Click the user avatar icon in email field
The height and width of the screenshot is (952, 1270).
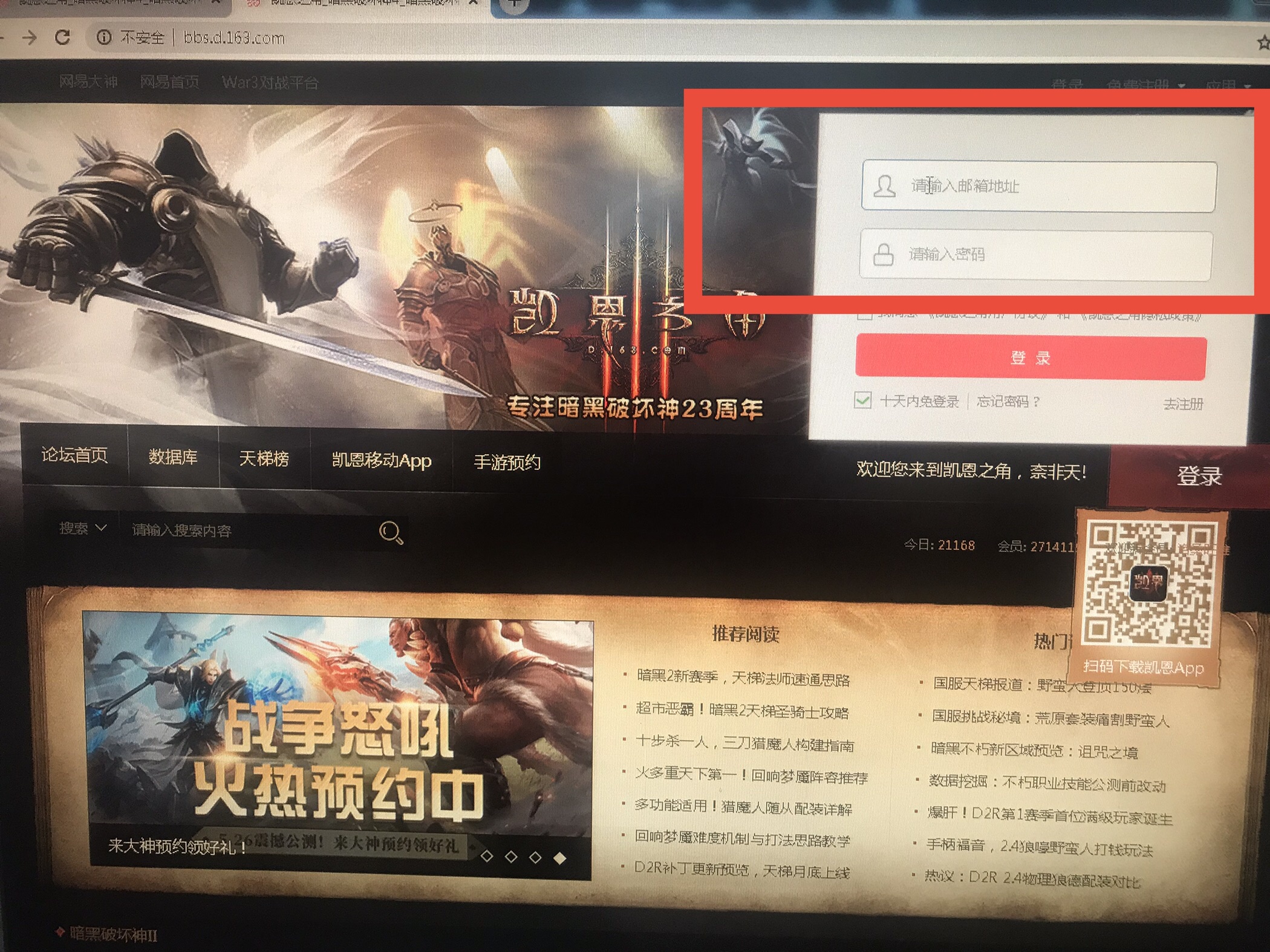click(885, 186)
